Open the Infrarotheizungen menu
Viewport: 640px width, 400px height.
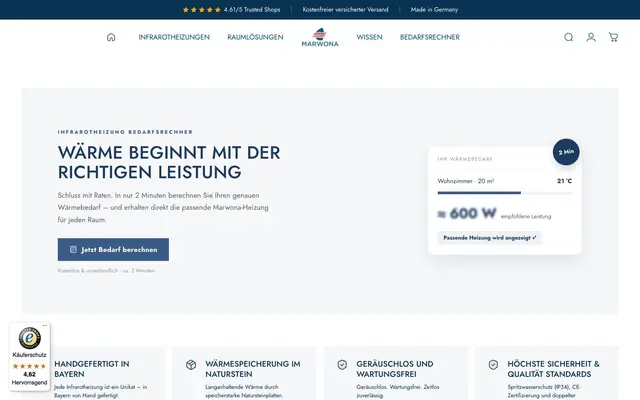click(174, 37)
